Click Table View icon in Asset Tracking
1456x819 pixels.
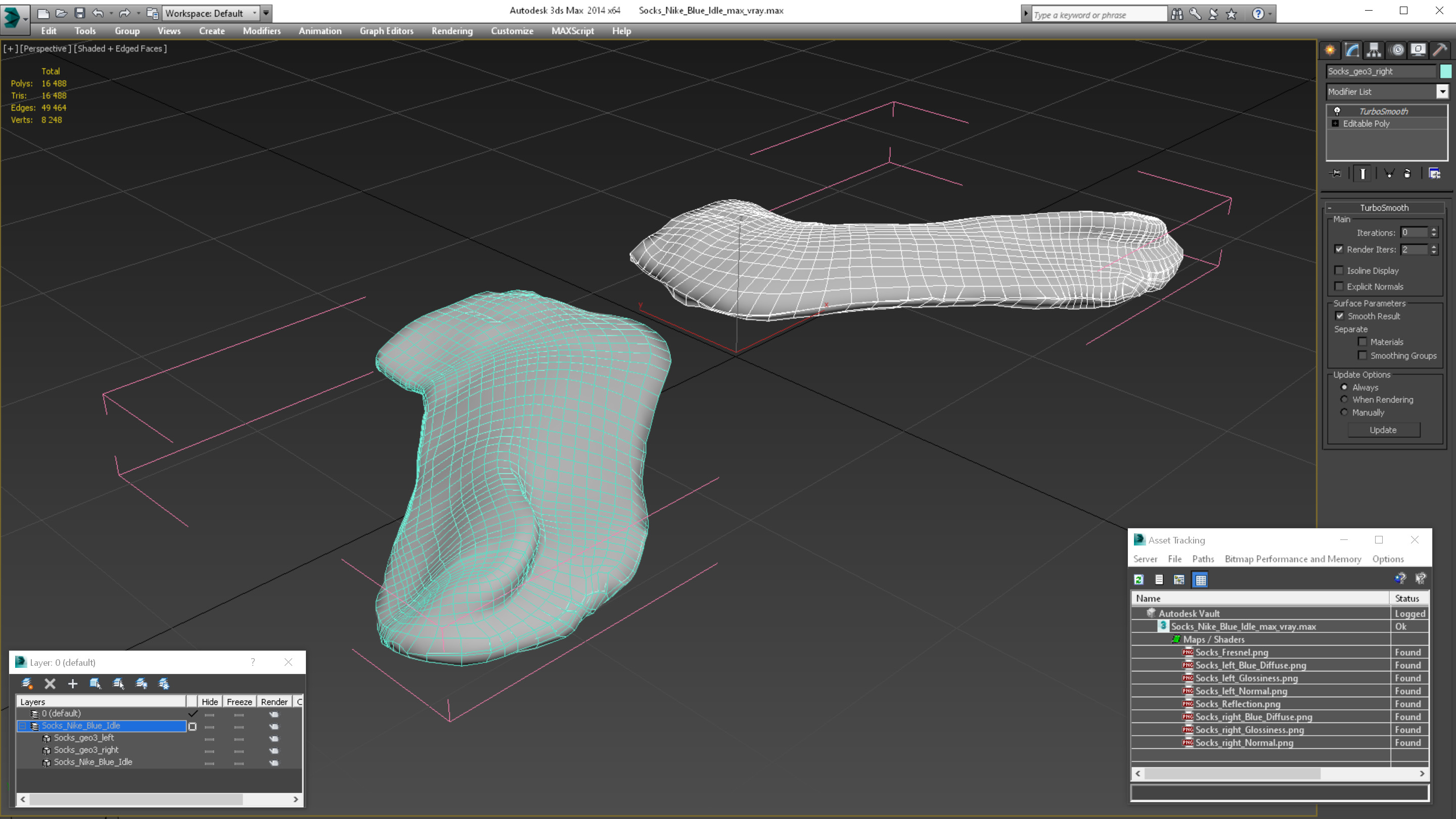1200,579
